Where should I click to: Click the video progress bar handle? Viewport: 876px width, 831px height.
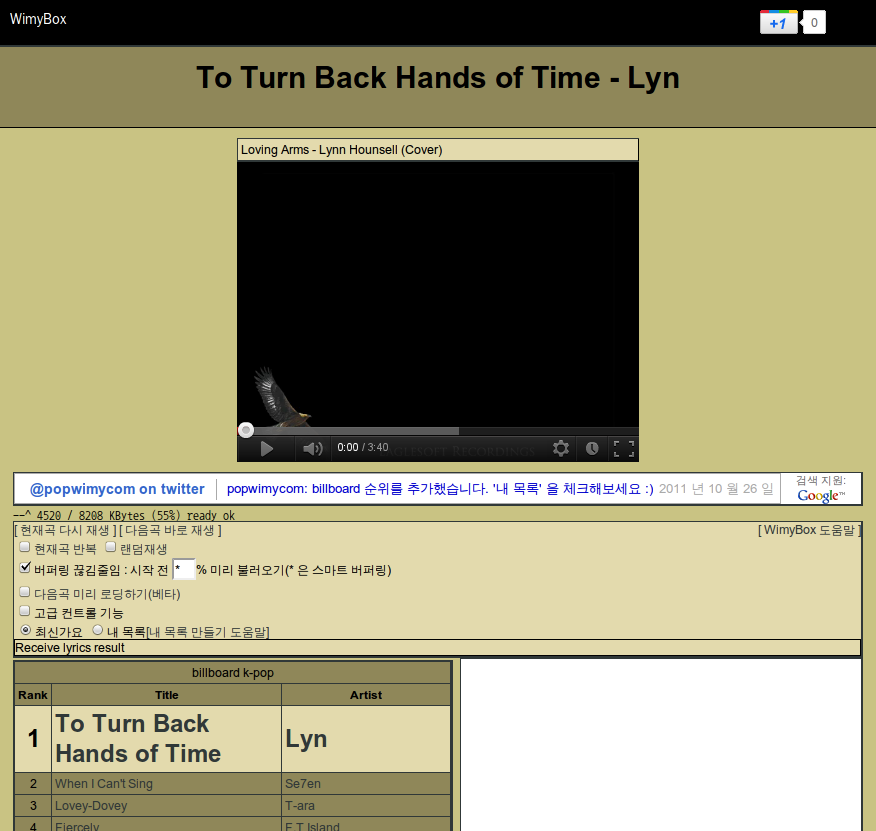pos(246,430)
